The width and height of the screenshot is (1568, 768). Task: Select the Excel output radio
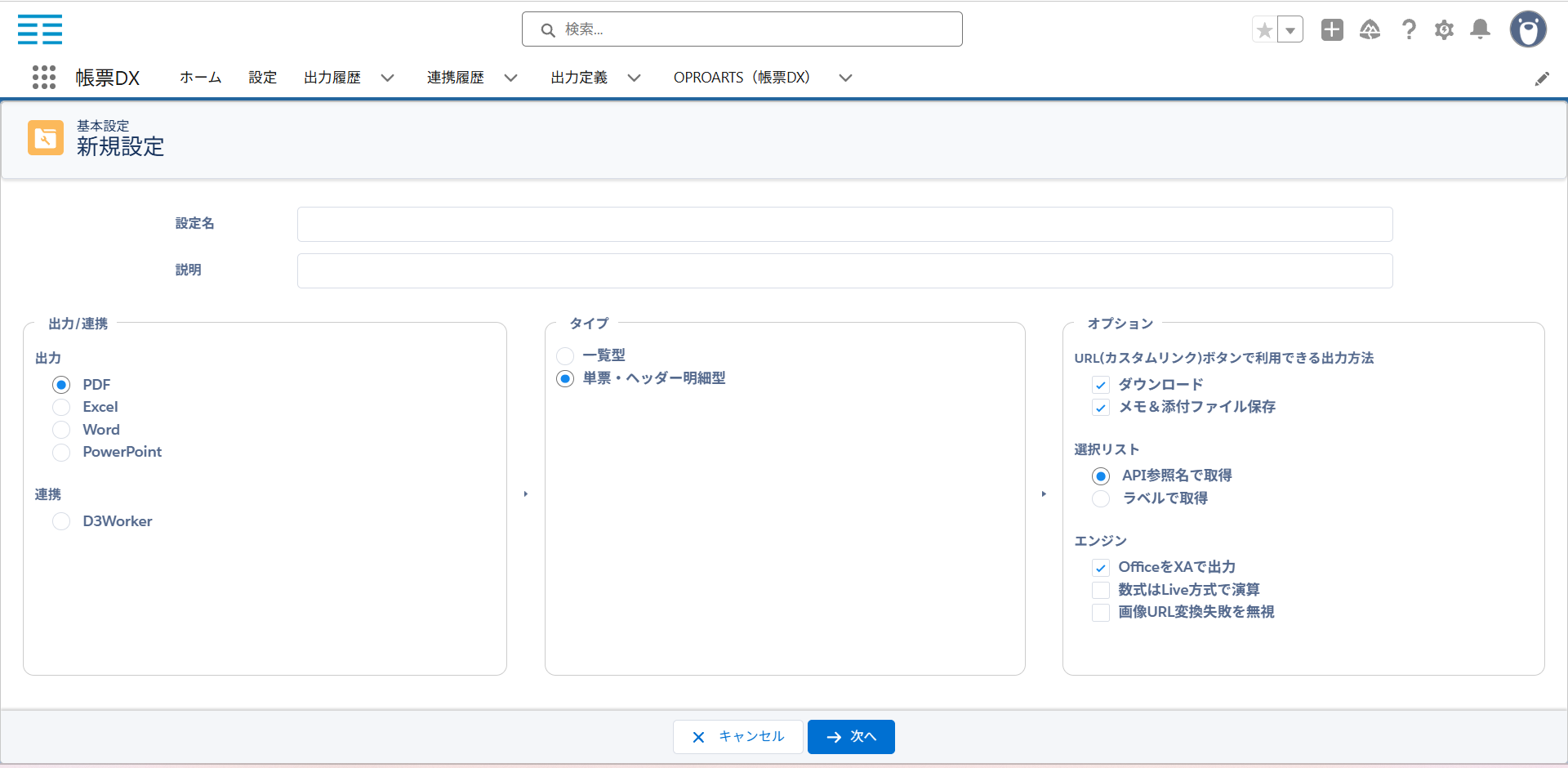pyautogui.click(x=61, y=407)
